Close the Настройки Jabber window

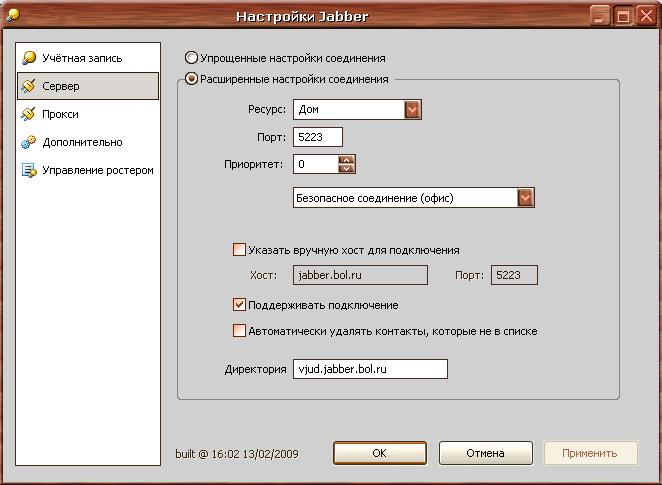646,16
